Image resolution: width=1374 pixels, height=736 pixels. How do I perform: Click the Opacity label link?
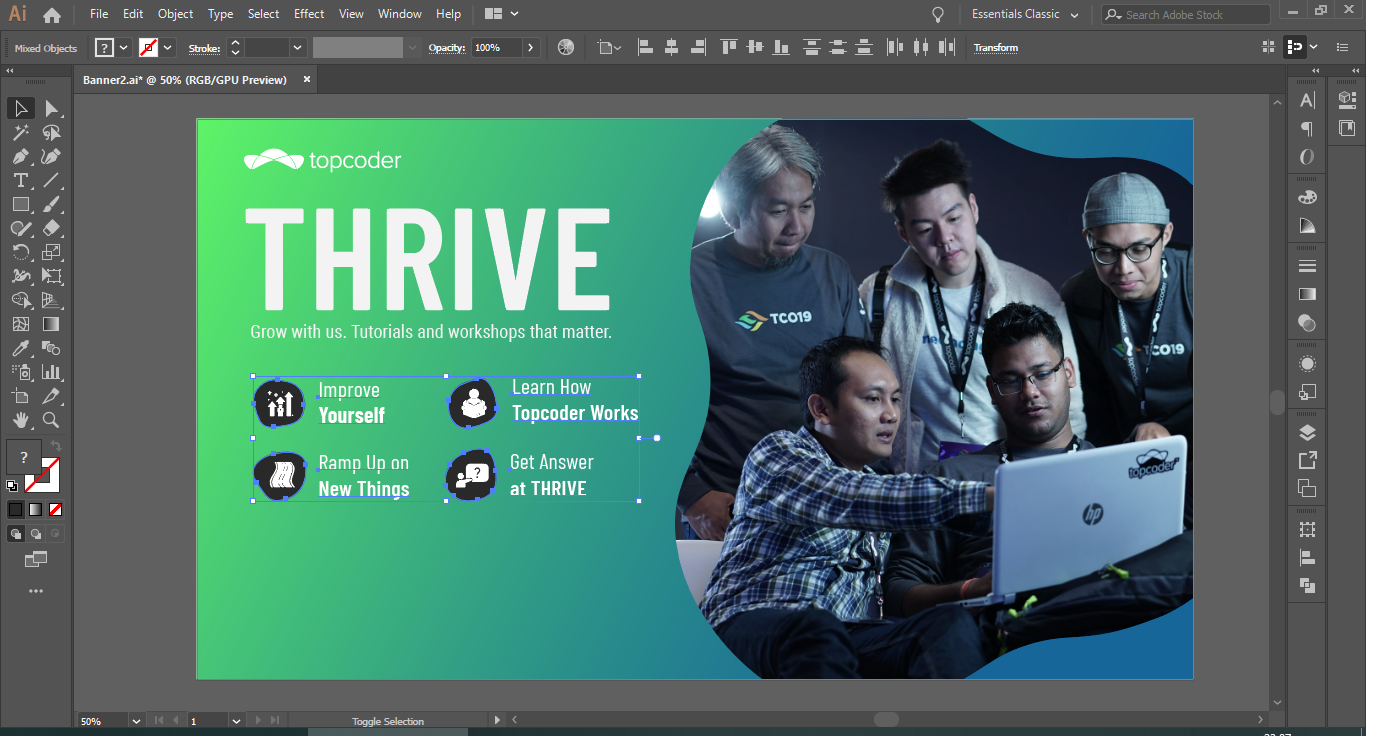pos(447,47)
